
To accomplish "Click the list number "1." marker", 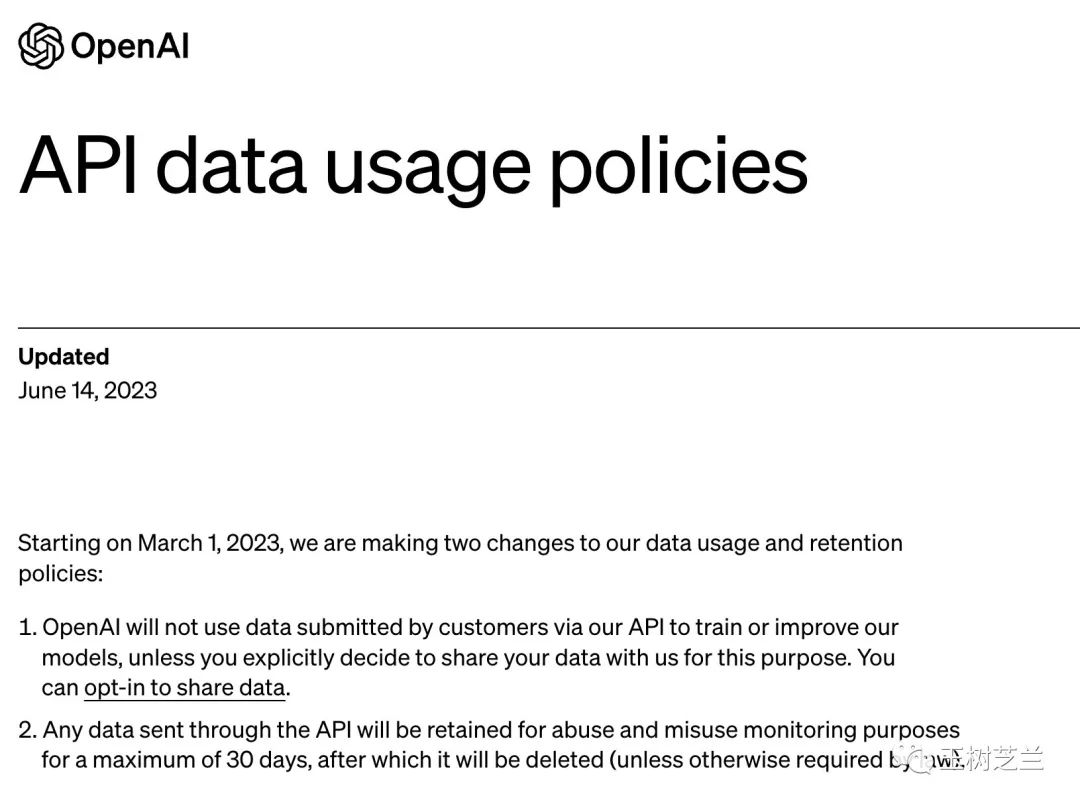I will pos(27,628).
